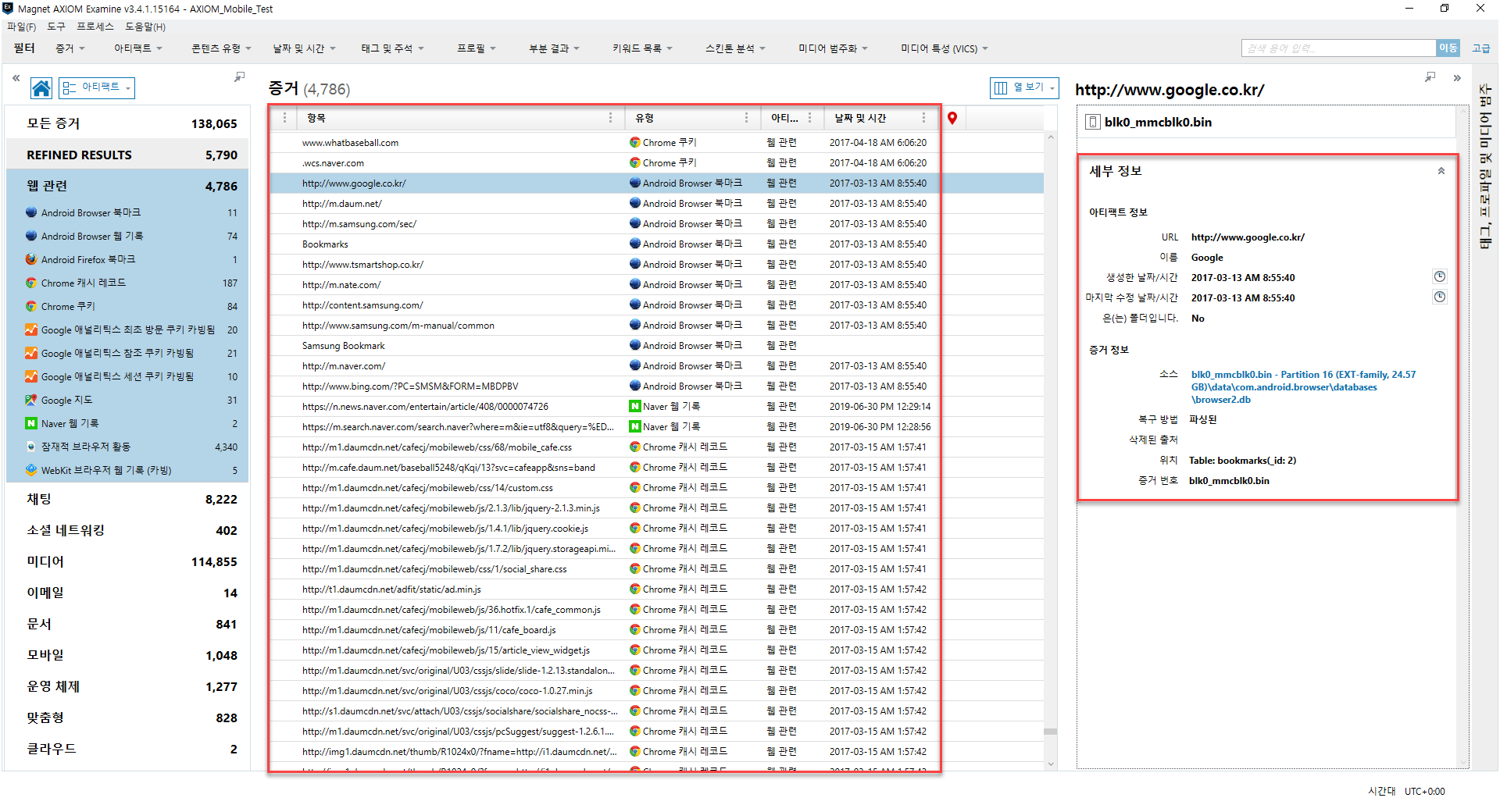This screenshot has width=1500, height=812.
Task: Open column menu dots for 날짜 및 시간 column
Action: [923, 118]
